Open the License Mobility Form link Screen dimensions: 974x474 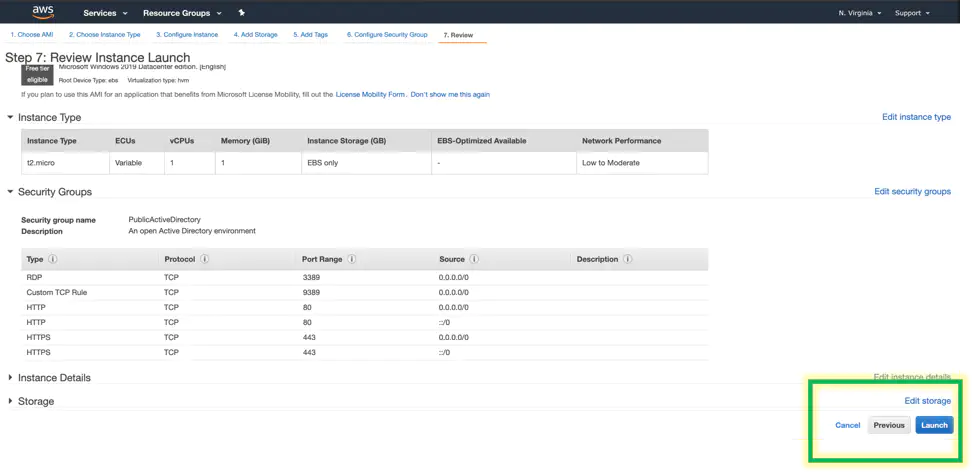371,94
